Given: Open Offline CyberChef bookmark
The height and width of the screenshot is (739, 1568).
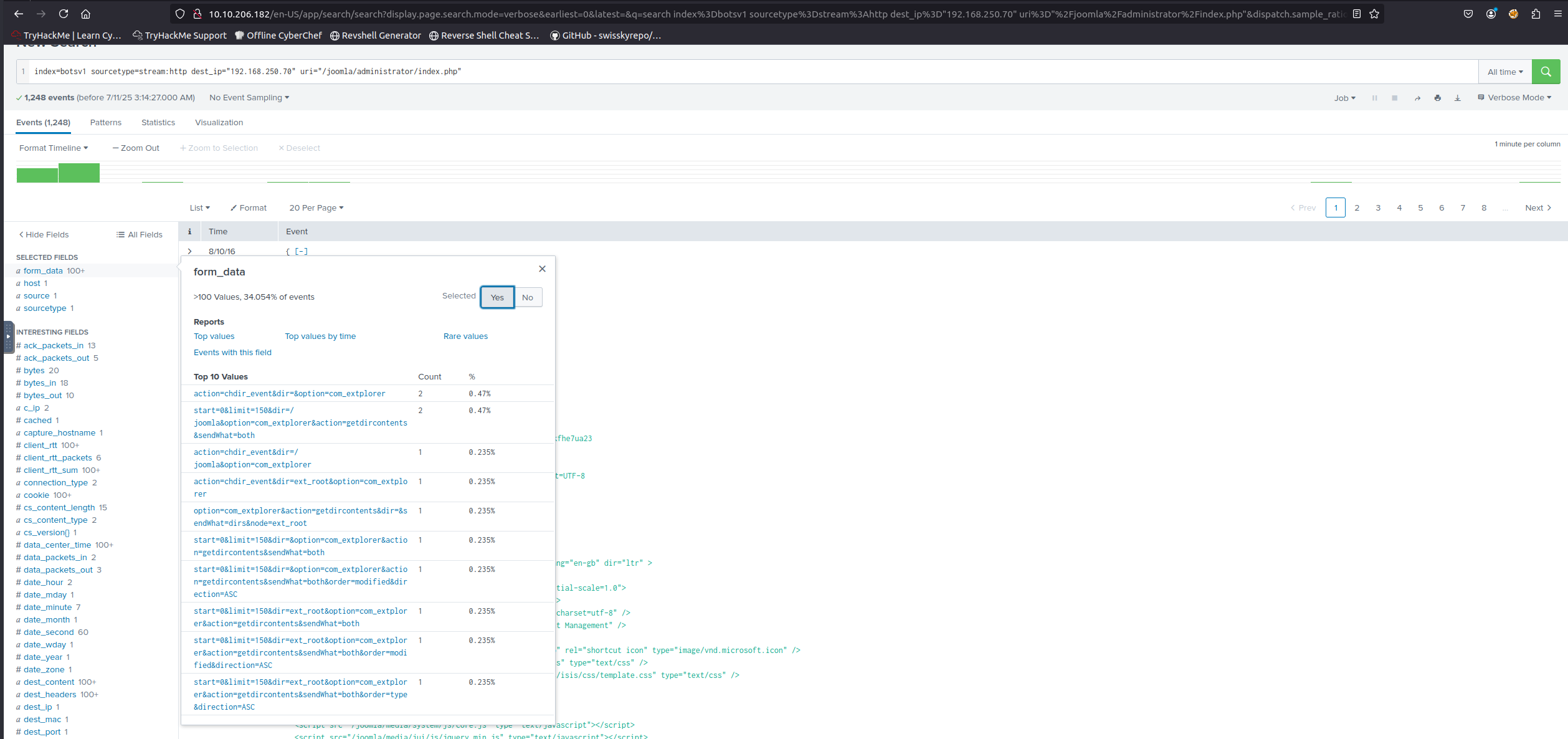Looking at the screenshot, I should click(x=278, y=36).
